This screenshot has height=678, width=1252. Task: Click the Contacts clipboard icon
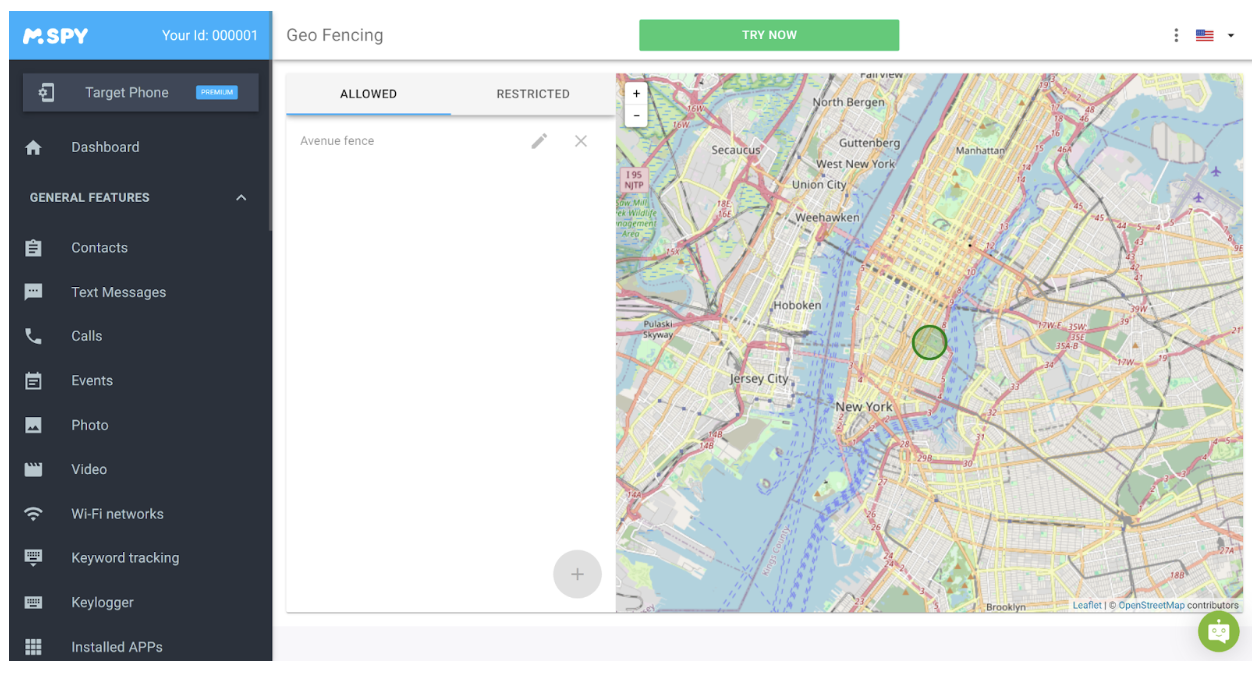tap(33, 248)
